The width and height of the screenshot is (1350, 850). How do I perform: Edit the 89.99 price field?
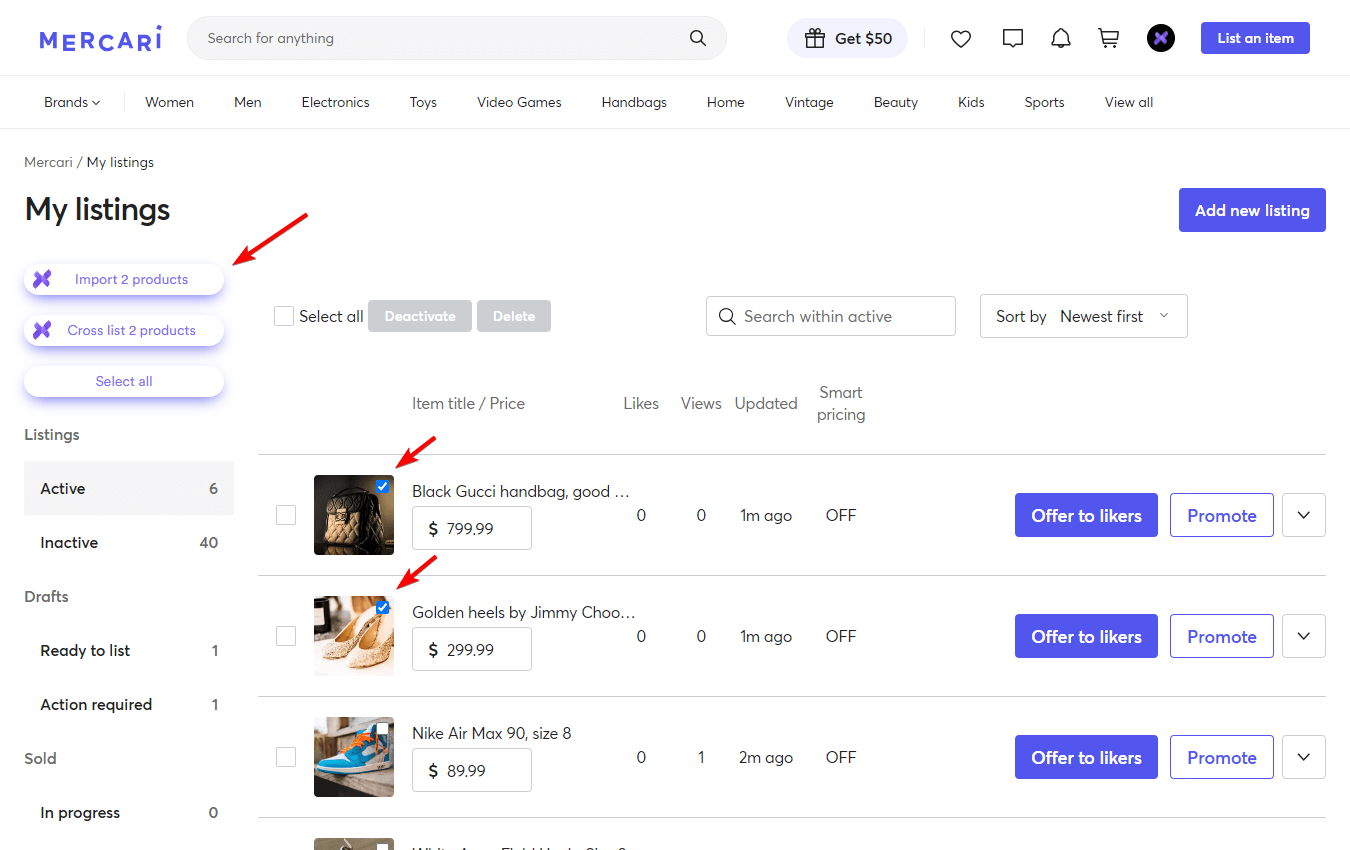tap(472, 770)
